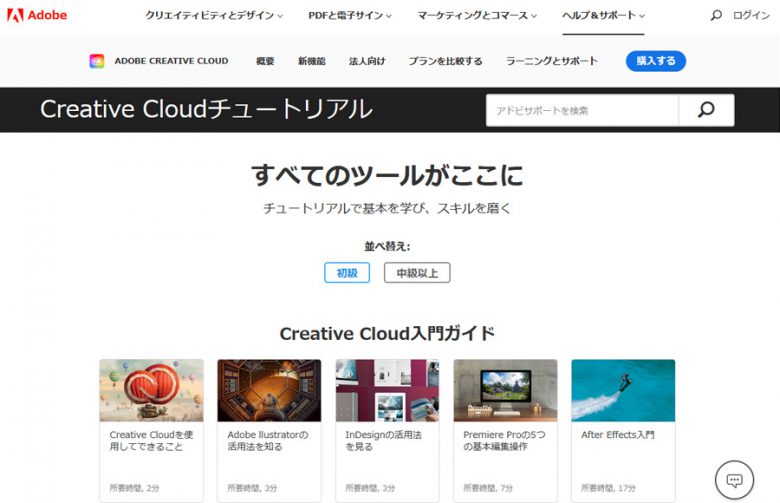Click 所要時間, 17分 text
780x503 pixels.
point(608,488)
